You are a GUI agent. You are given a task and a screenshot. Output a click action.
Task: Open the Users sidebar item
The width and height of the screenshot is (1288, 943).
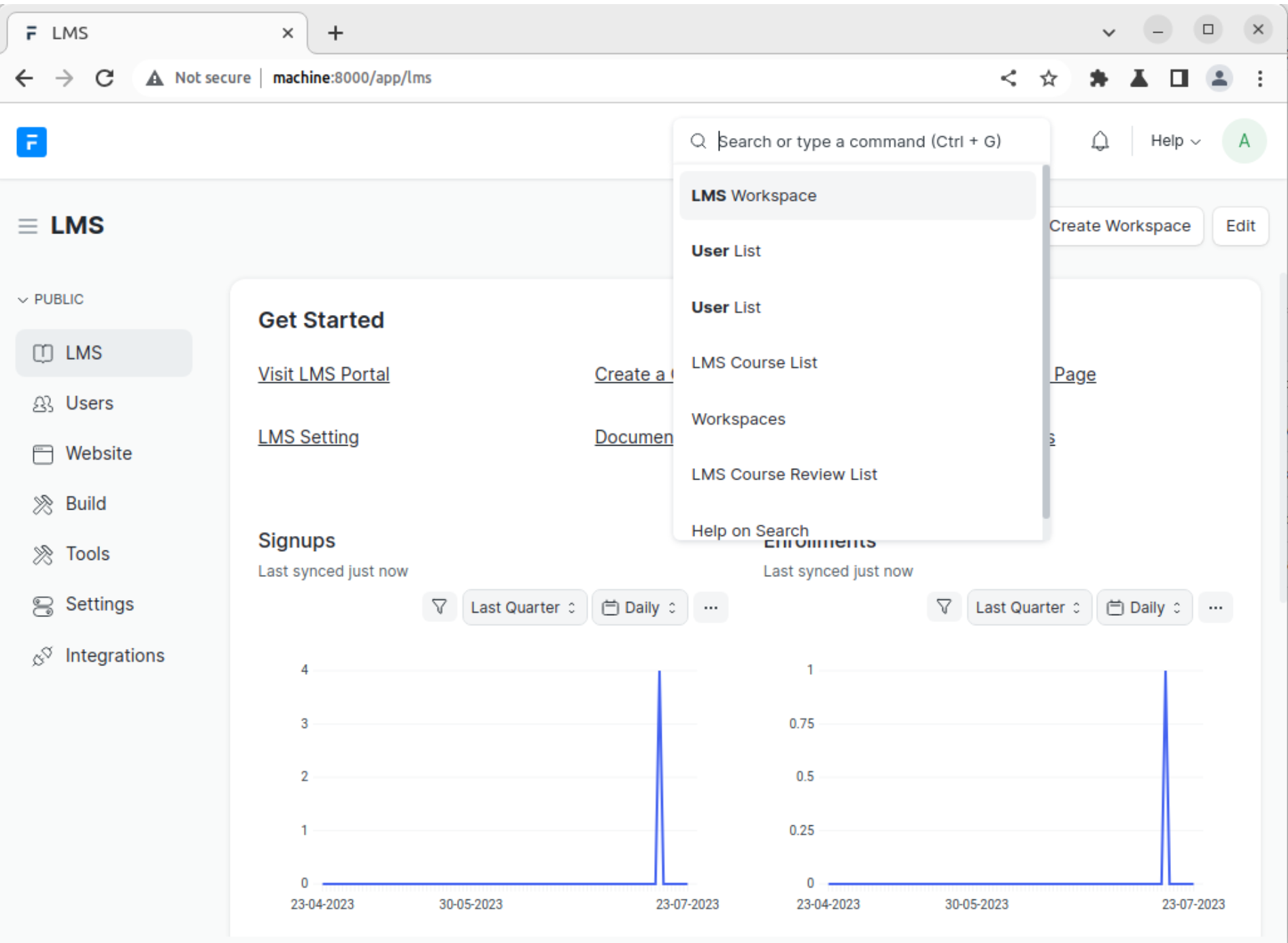[89, 403]
